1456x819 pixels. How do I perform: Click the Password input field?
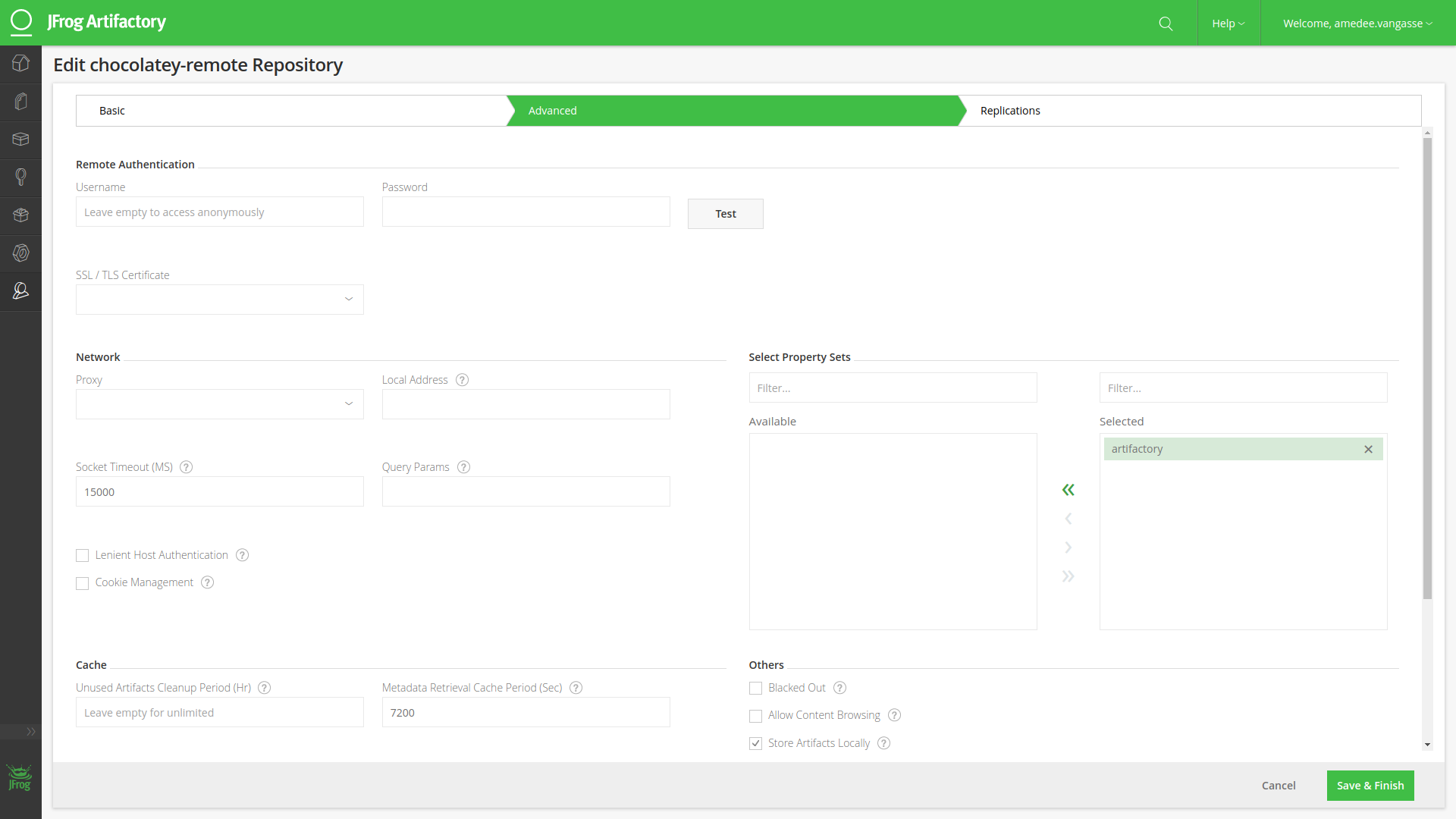[x=526, y=212]
